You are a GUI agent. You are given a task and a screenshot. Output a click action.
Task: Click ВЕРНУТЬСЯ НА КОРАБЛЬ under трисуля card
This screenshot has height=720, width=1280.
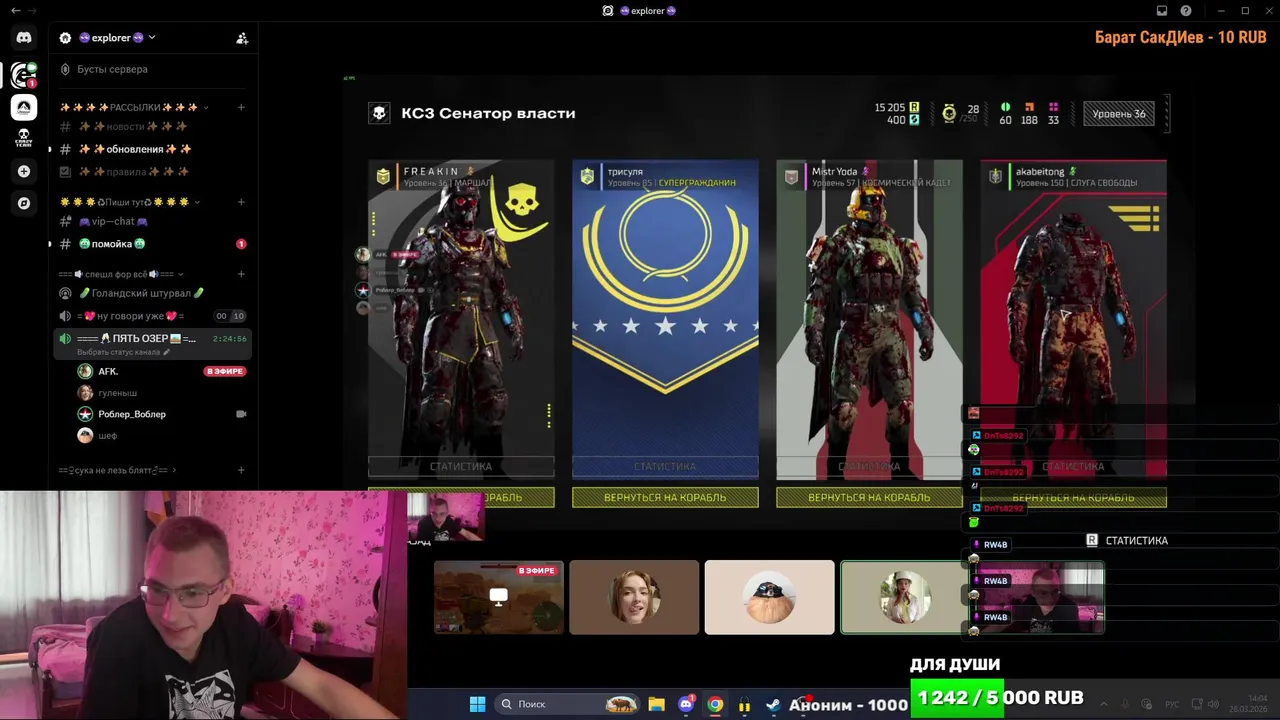(x=665, y=497)
